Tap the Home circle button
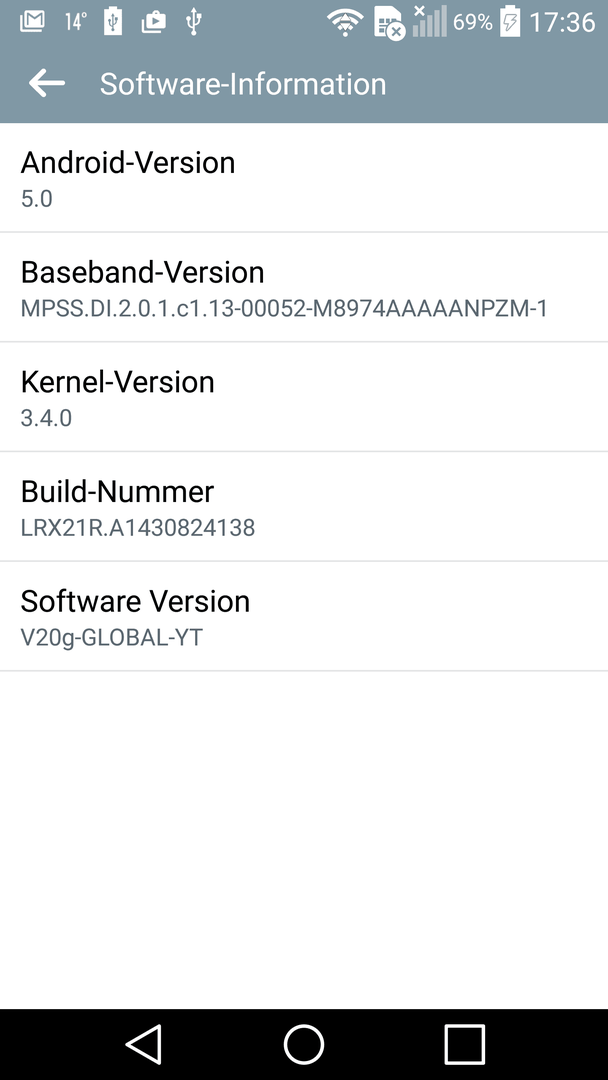 pyautogui.click(x=304, y=1044)
